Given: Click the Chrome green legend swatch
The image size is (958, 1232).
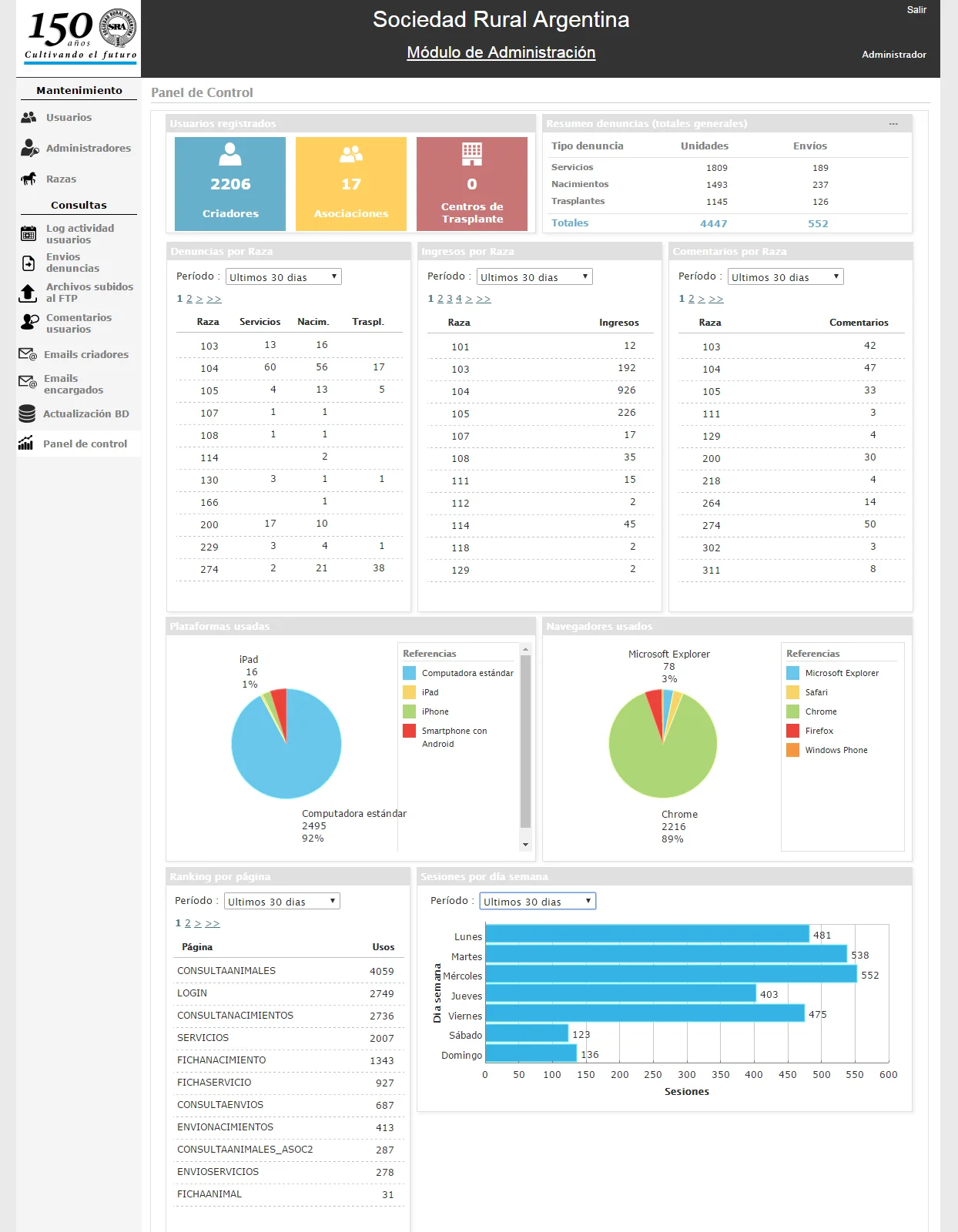Looking at the screenshot, I should 792,711.
